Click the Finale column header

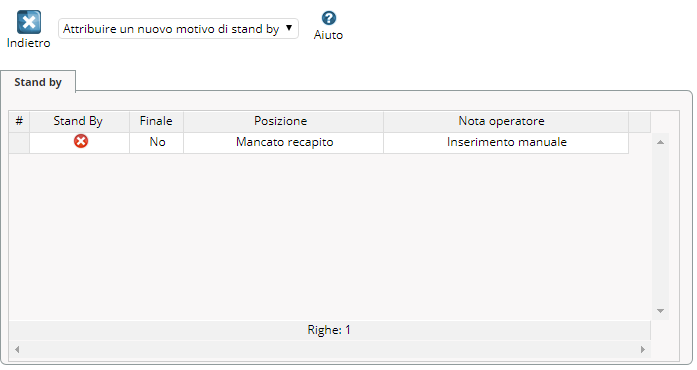[x=156, y=121]
